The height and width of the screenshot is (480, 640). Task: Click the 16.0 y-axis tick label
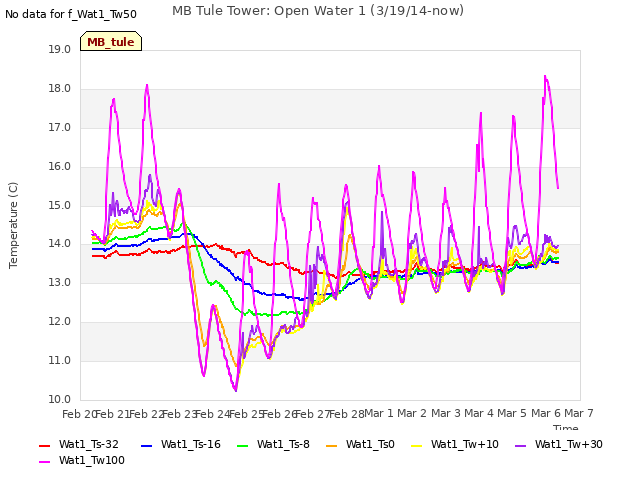click(x=60, y=167)
